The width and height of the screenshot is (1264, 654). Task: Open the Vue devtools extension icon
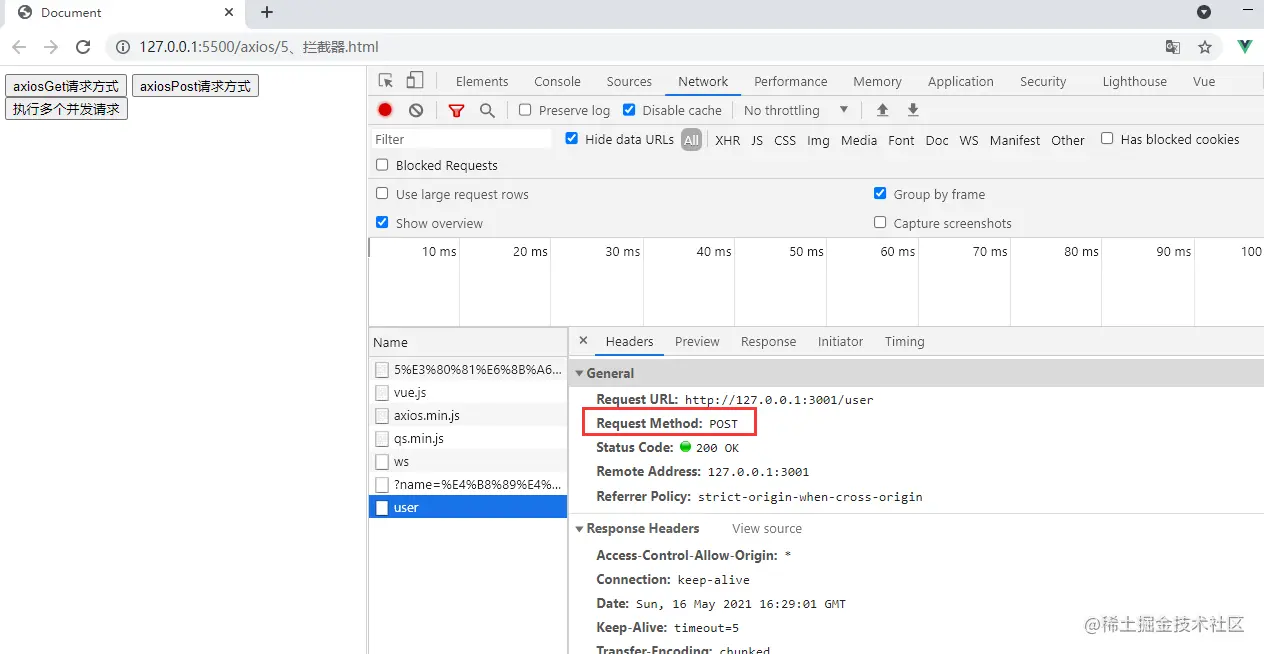point(1245,47)
